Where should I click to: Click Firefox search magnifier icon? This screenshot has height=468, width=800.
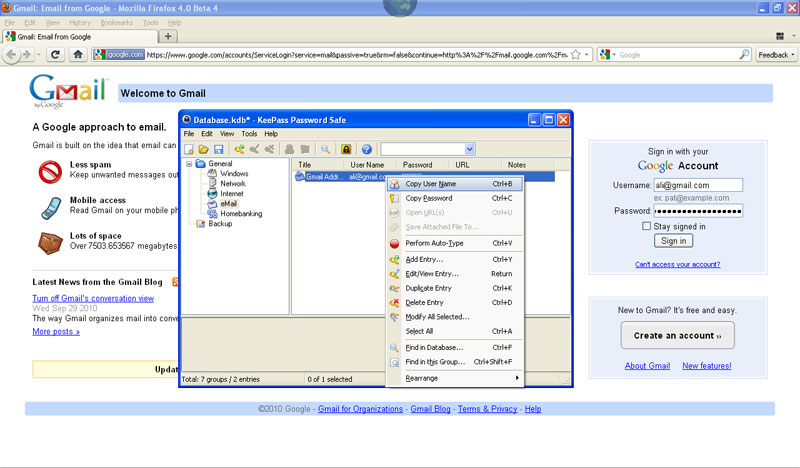coord(744,55)
